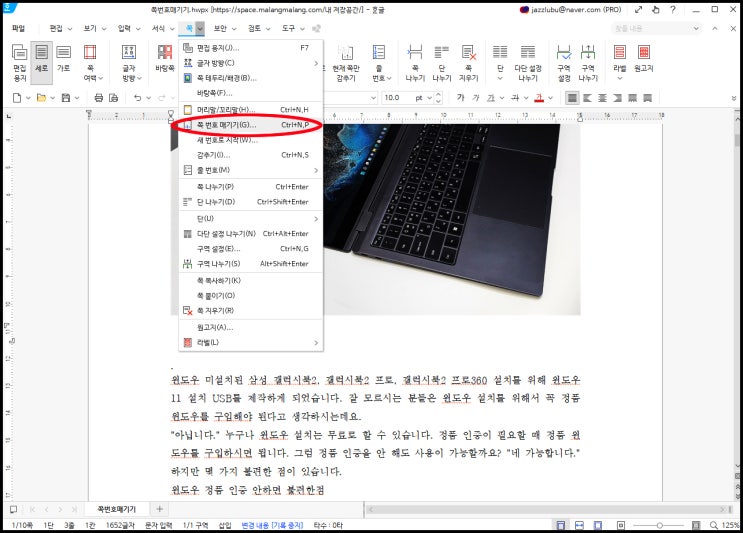Viewport: 743px width, 533px height.
Task: Open 편집 용지 page setup ribbon icon
Action: [x=19, y=63]
